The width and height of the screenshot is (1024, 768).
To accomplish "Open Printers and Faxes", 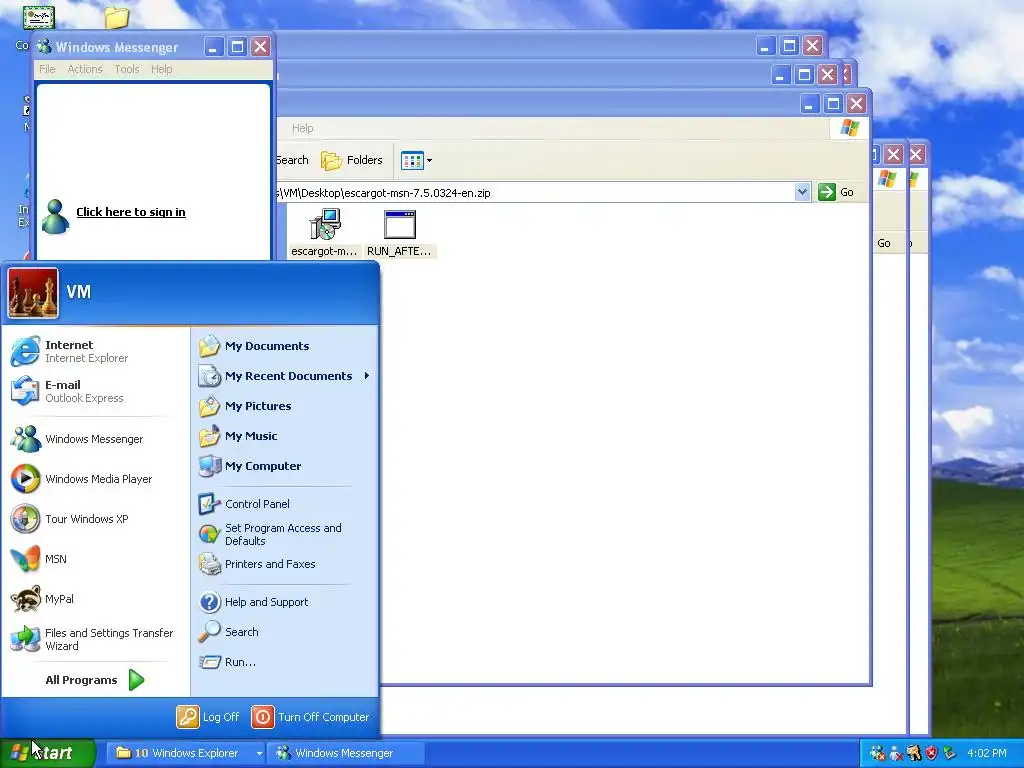I will pos(285,564).
